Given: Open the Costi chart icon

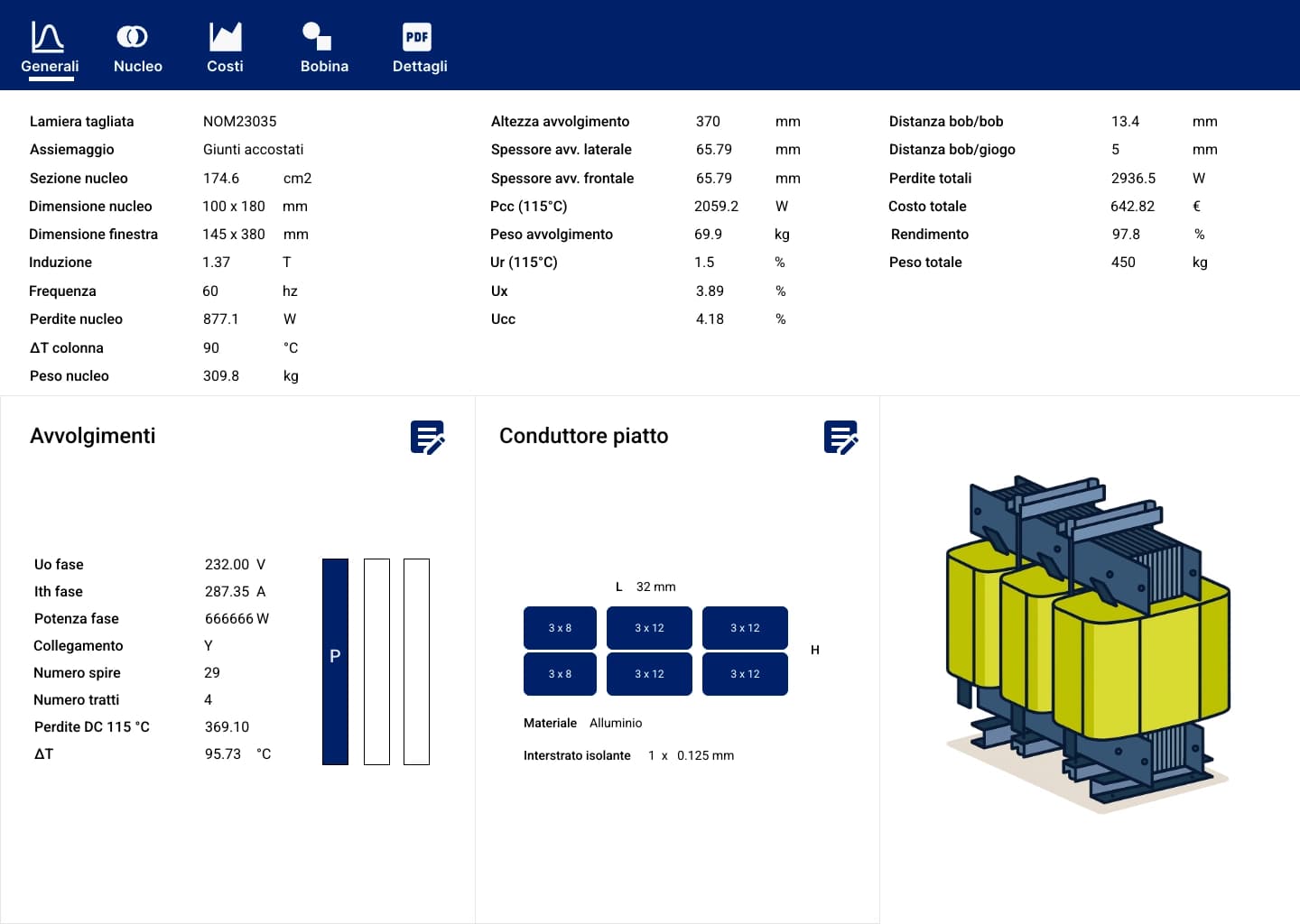Looking at the screenshot, I should (225, 37).
